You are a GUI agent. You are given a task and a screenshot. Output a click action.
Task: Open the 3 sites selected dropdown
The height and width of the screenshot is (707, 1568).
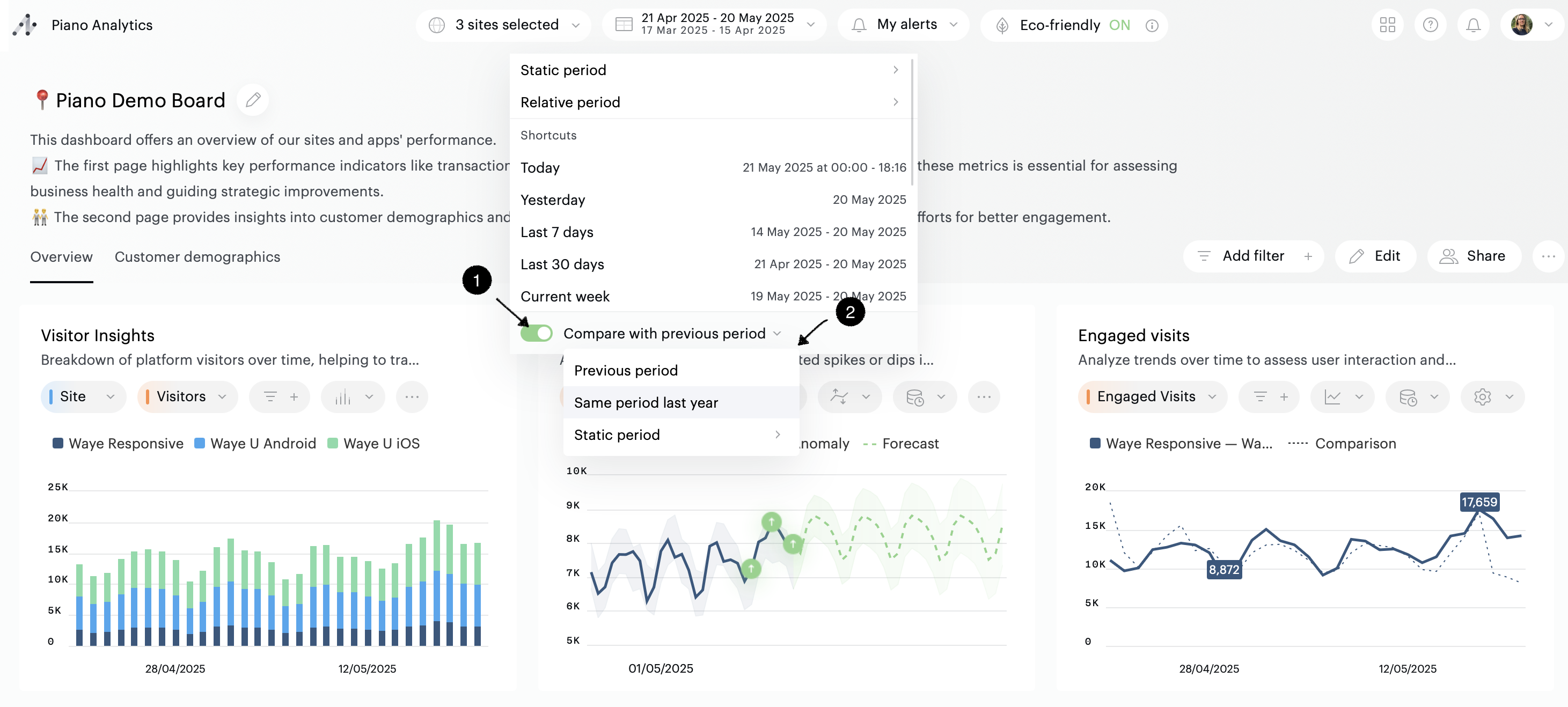point(504,25)
